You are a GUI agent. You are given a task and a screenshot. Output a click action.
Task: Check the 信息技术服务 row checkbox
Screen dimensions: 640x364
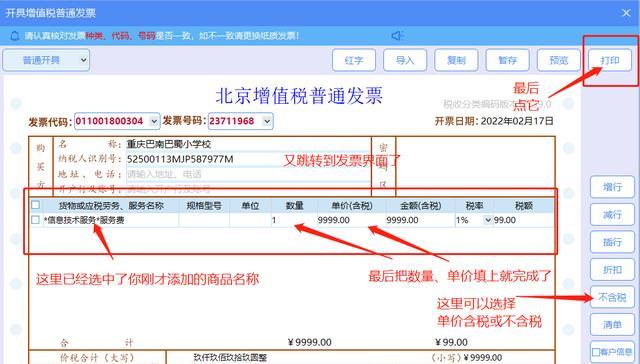(36, 220)
